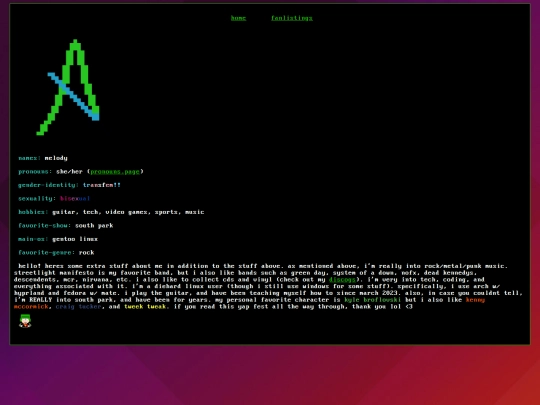Viewport: 540px width, 405px height.
Task: Click the 'she/her' pronouns text
Action: point(70,172)
